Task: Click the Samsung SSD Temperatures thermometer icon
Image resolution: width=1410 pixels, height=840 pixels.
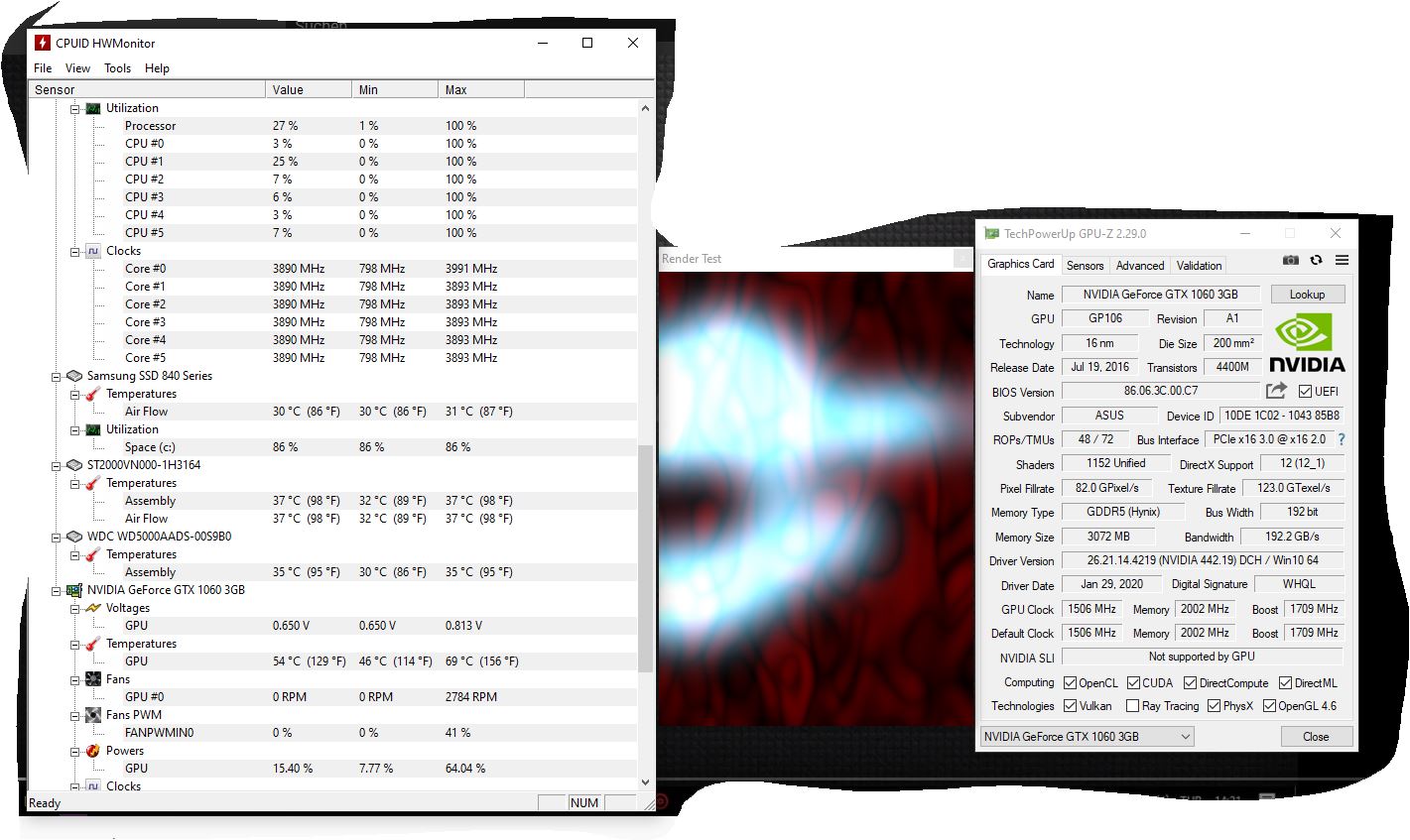Action: (x=93, y=394)
